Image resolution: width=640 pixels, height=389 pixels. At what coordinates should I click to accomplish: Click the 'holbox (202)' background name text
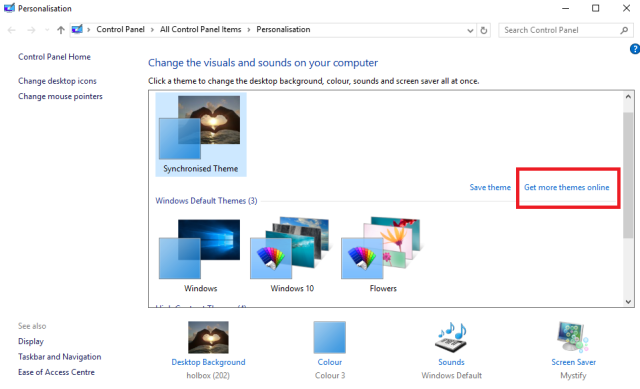pyautogui.click(x=208, y=376)
